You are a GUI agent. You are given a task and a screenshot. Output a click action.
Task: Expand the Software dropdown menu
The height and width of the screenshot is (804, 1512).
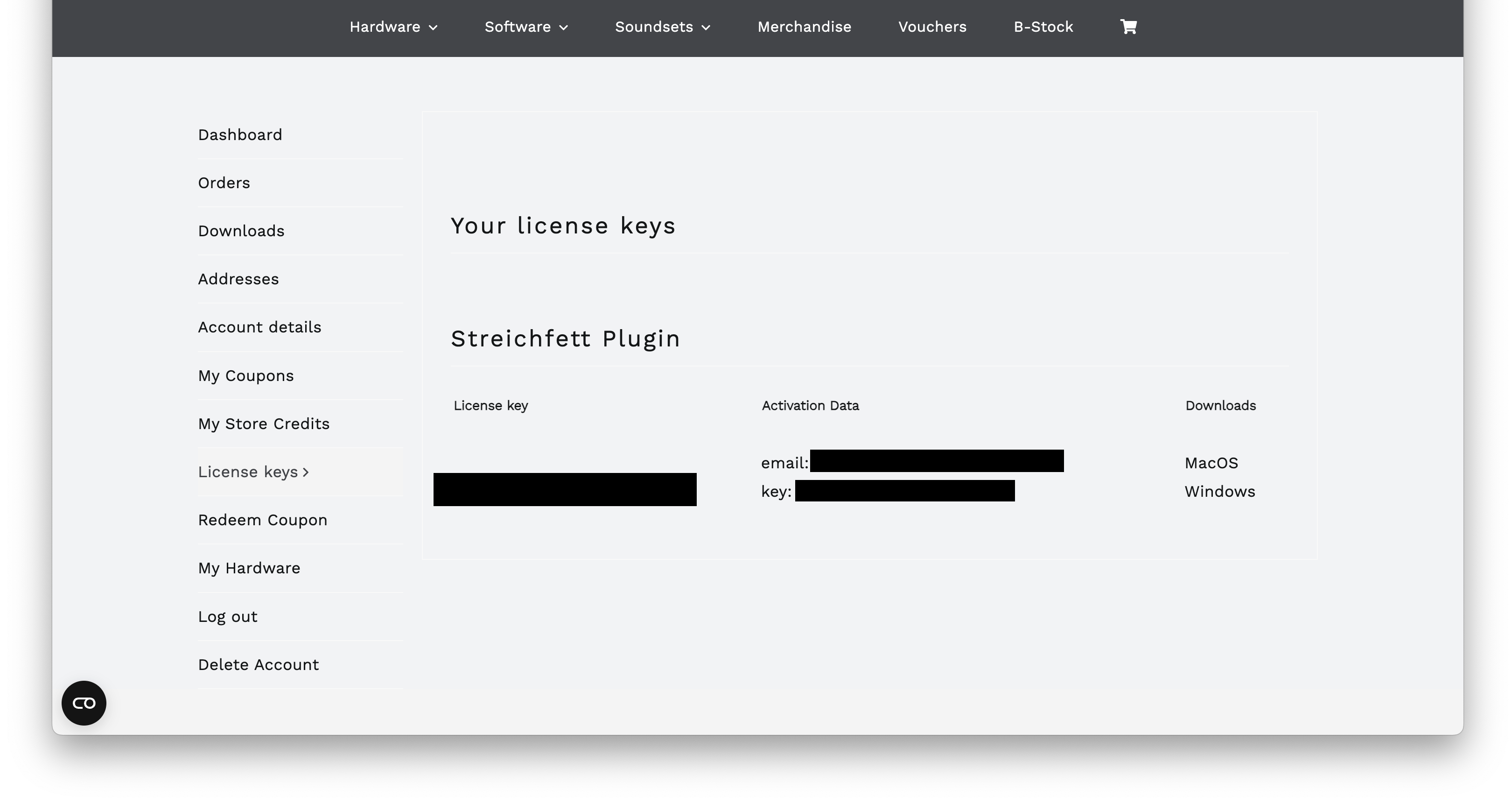point(526,27)
